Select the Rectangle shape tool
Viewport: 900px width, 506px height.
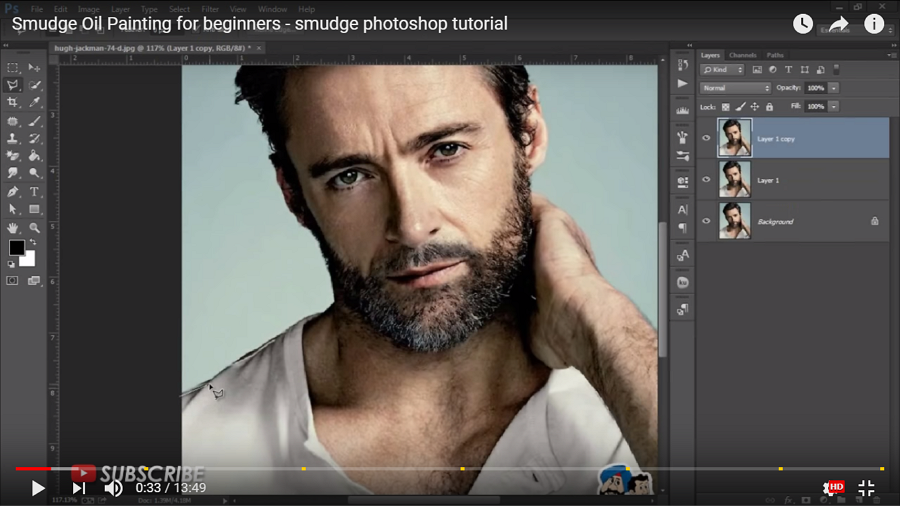(x=34, y=209)
